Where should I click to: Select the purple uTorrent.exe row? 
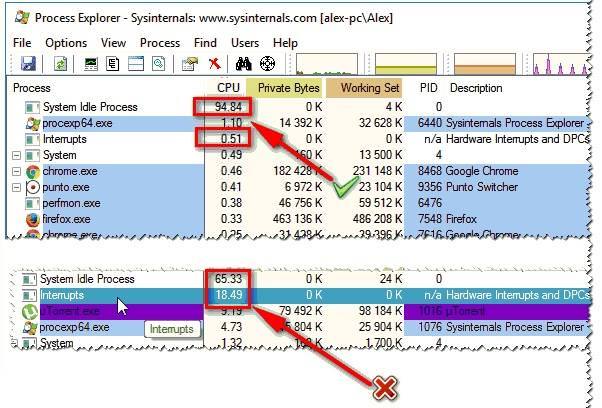301,311
